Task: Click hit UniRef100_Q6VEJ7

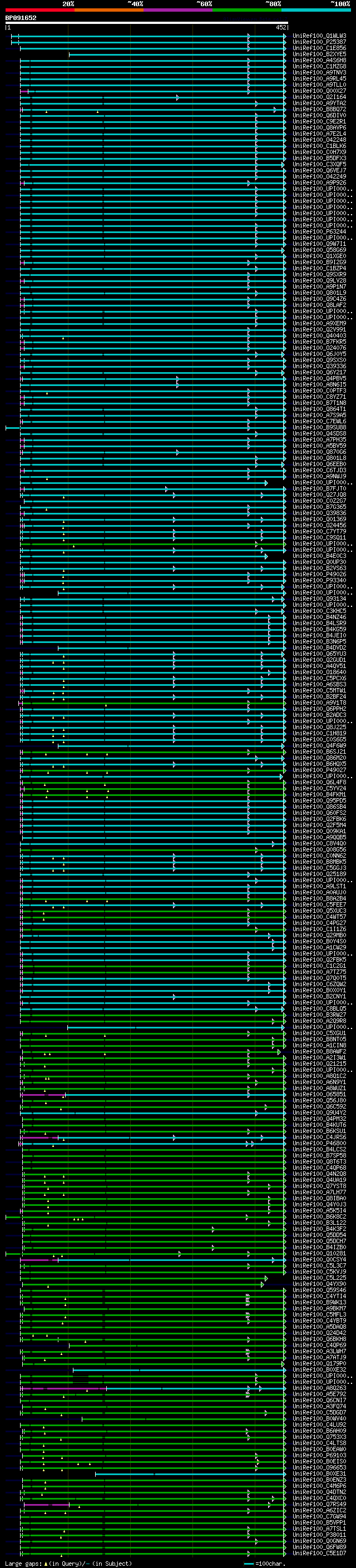Action: pos(319,170)
